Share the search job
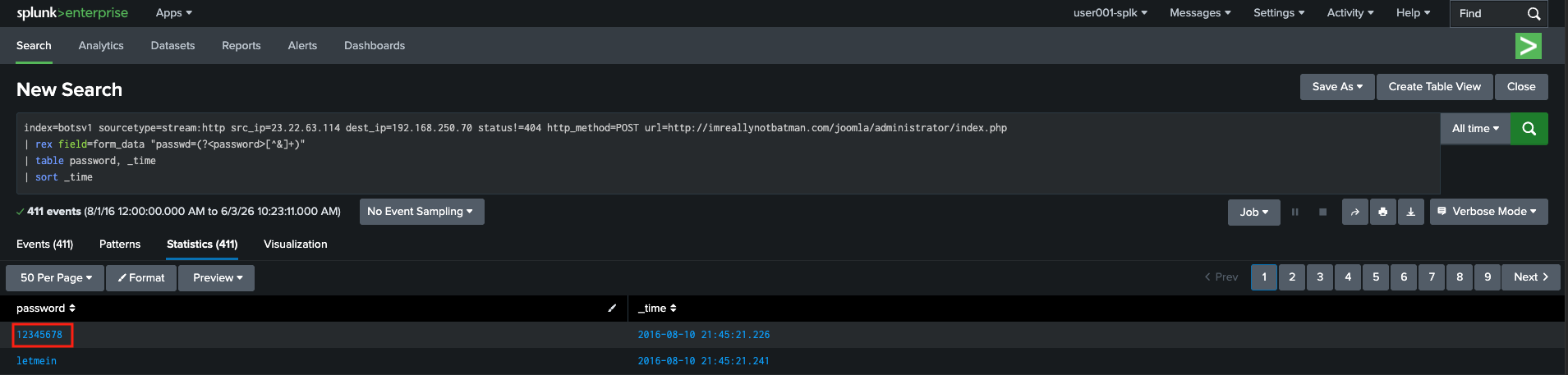This screenshot has height=375, width=1568. tap(1355, 212)
